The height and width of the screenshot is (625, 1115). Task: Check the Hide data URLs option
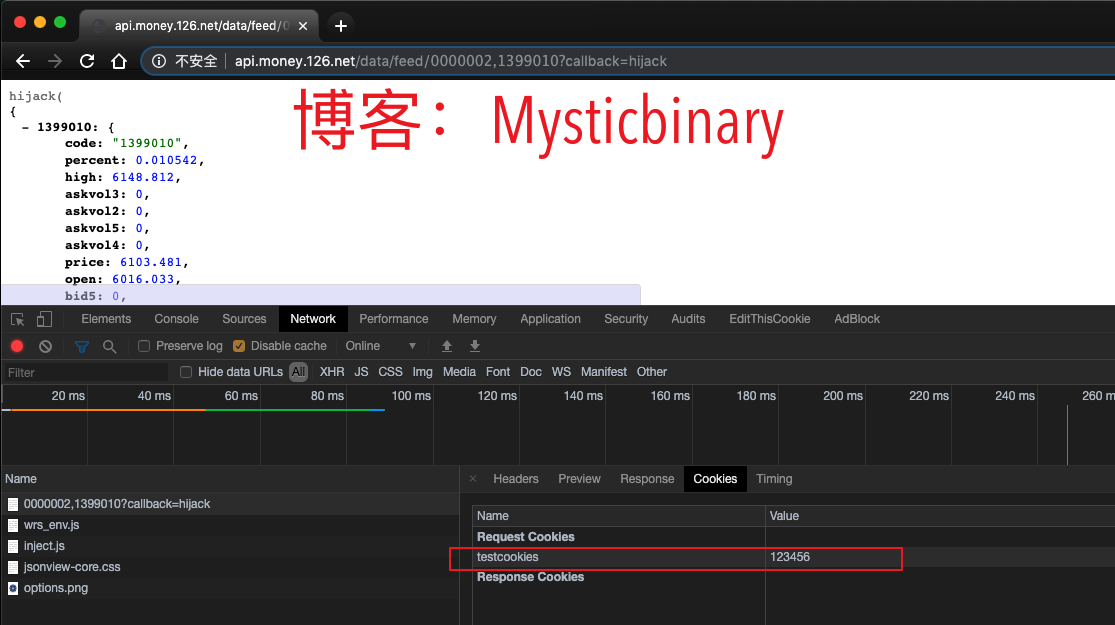coord(186,372)
